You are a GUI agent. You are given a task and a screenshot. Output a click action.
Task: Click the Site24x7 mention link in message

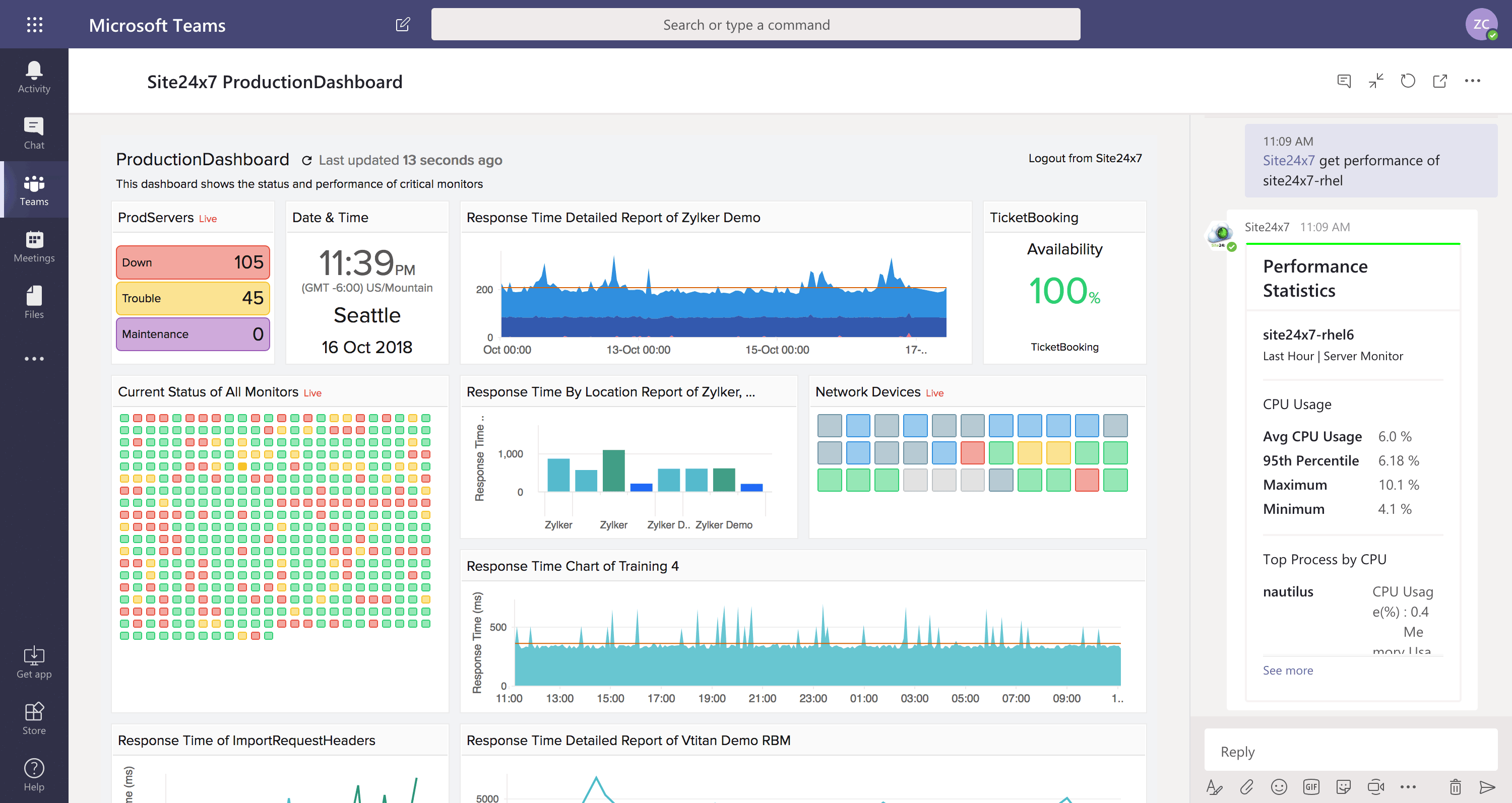coord(1288,161)
